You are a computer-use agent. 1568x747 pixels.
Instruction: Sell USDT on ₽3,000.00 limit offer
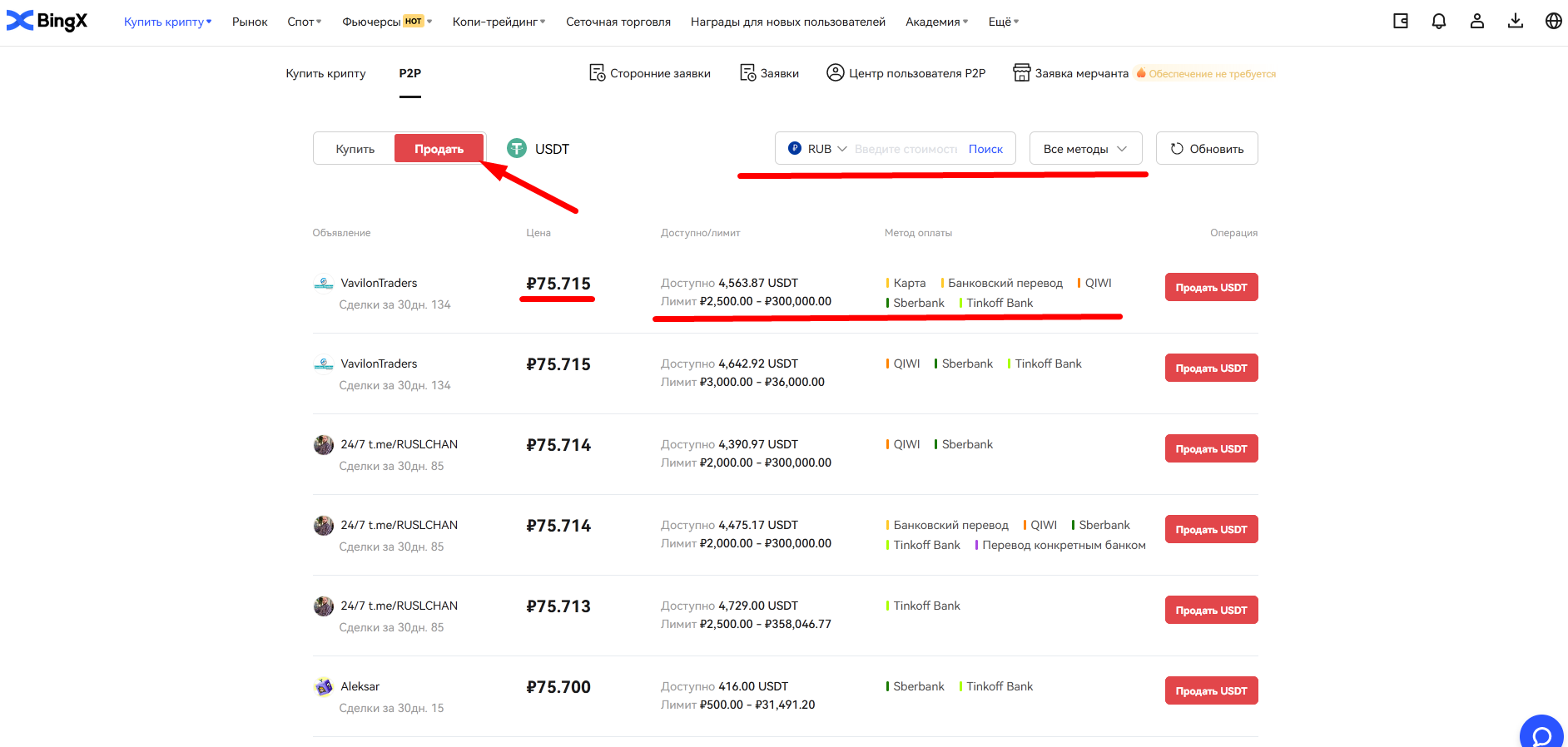tap(1211, 368)
